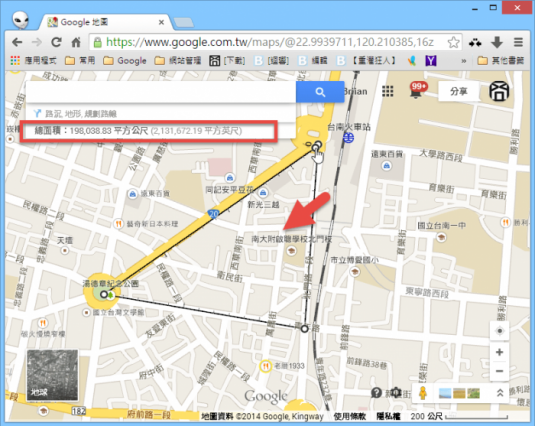Click the 遠東百貨 marker near 大學路西段
This screenshot has width=535, height=426.
pos(386,166)
